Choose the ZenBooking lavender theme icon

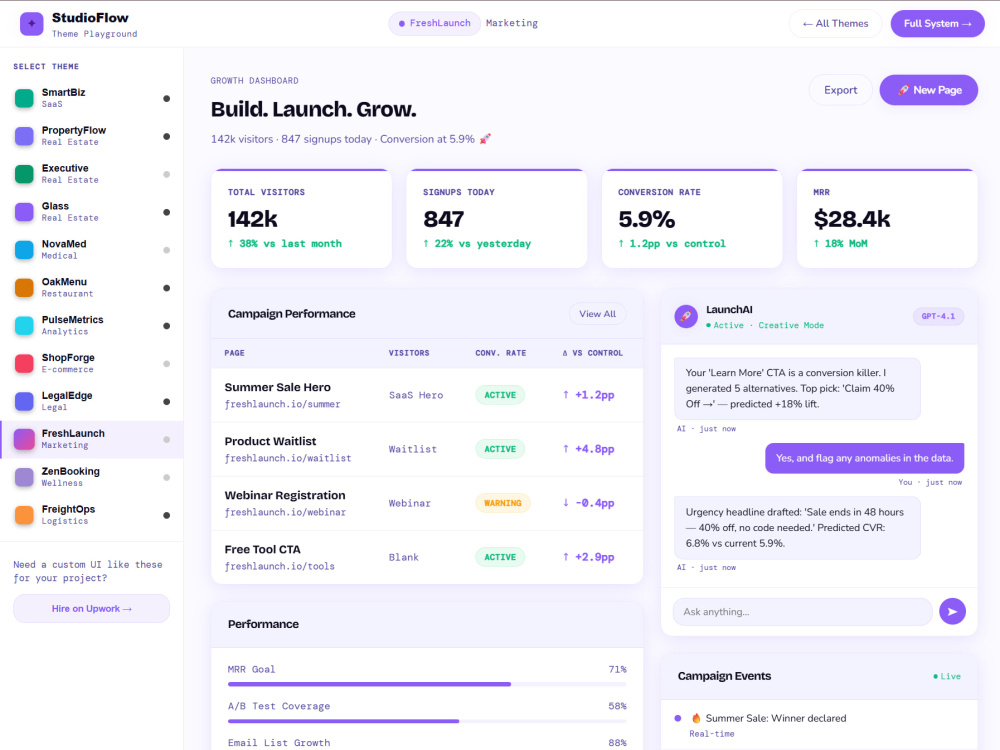coord(24,477)
